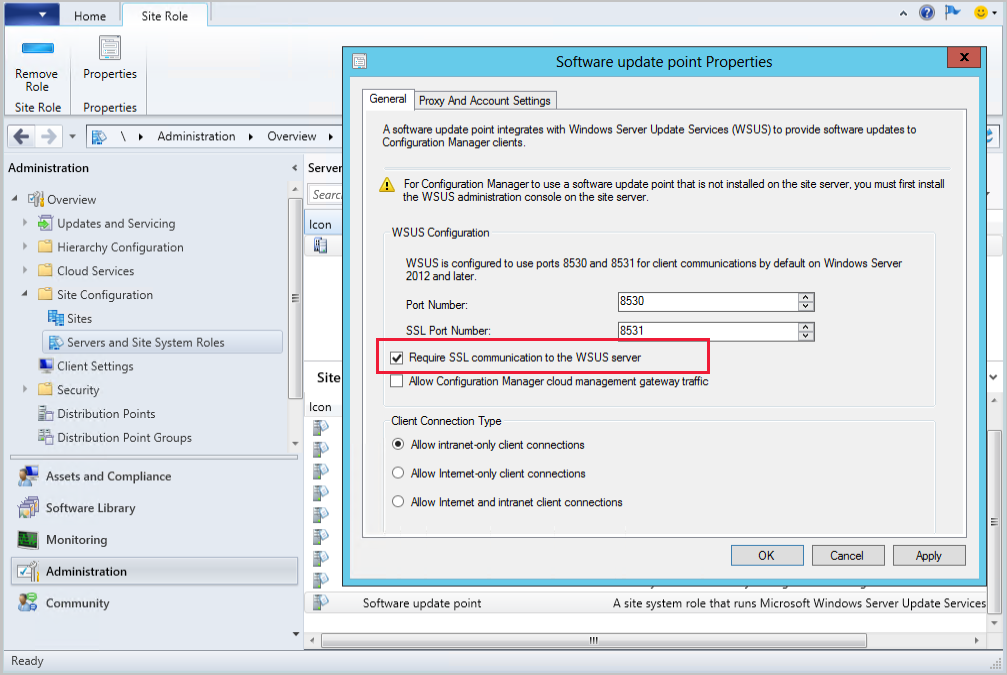Select Allow Internet-only client connections

click(398, 473)
